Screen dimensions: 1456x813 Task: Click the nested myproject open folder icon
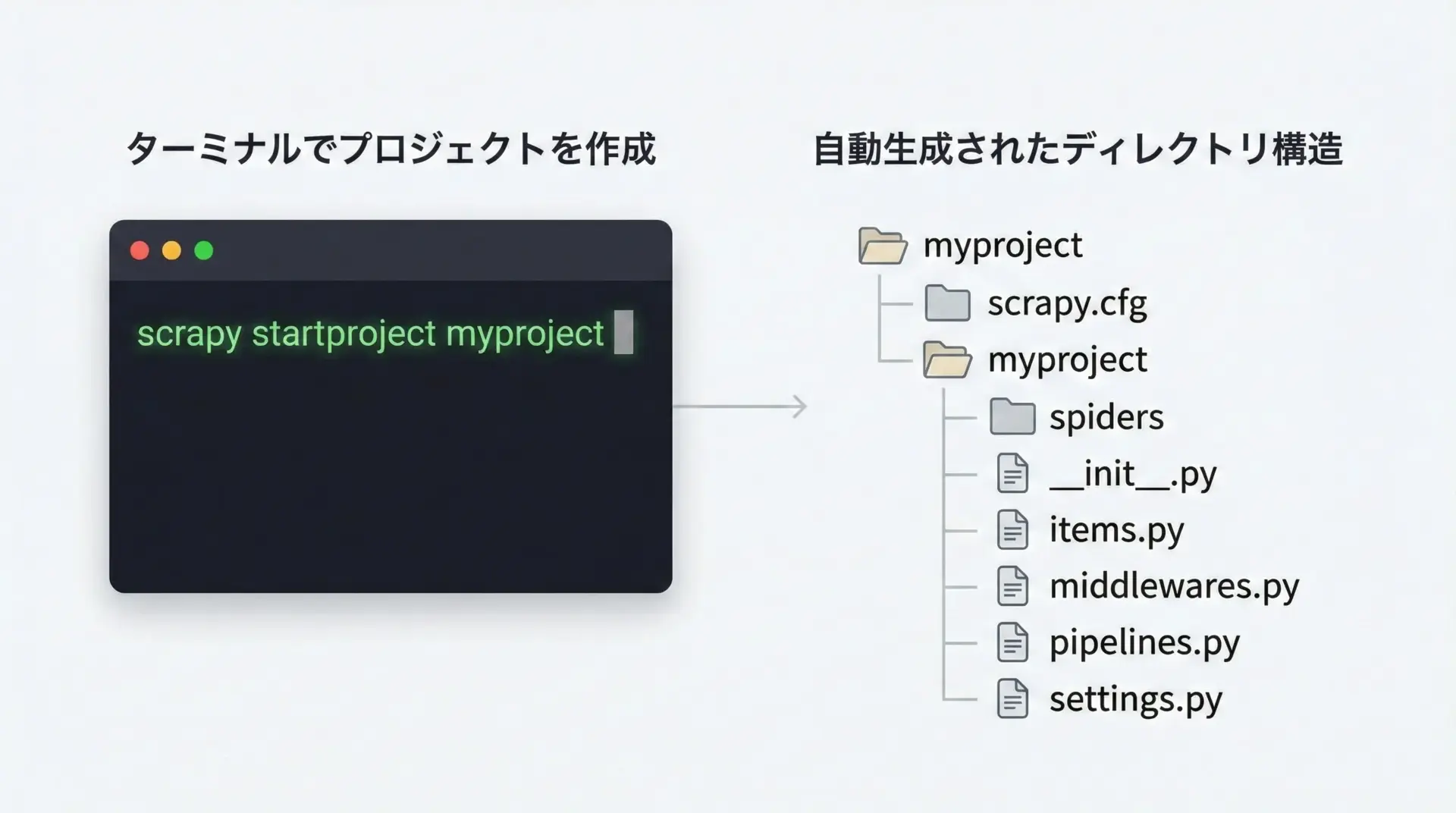[946, 359]
